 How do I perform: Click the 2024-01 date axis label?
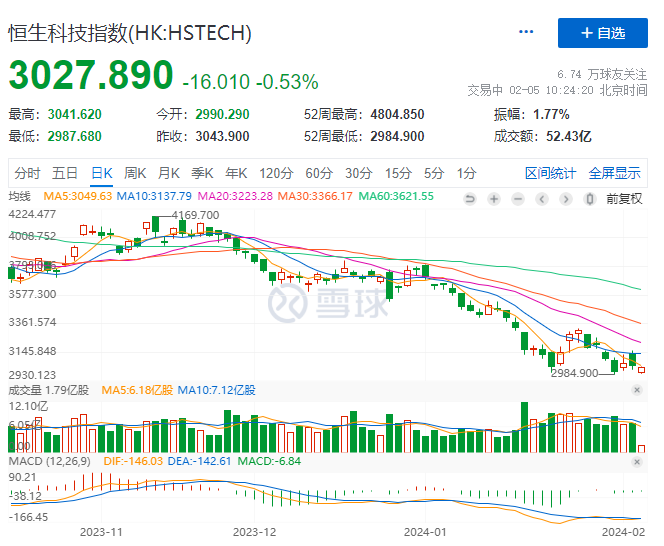[425, 532]
